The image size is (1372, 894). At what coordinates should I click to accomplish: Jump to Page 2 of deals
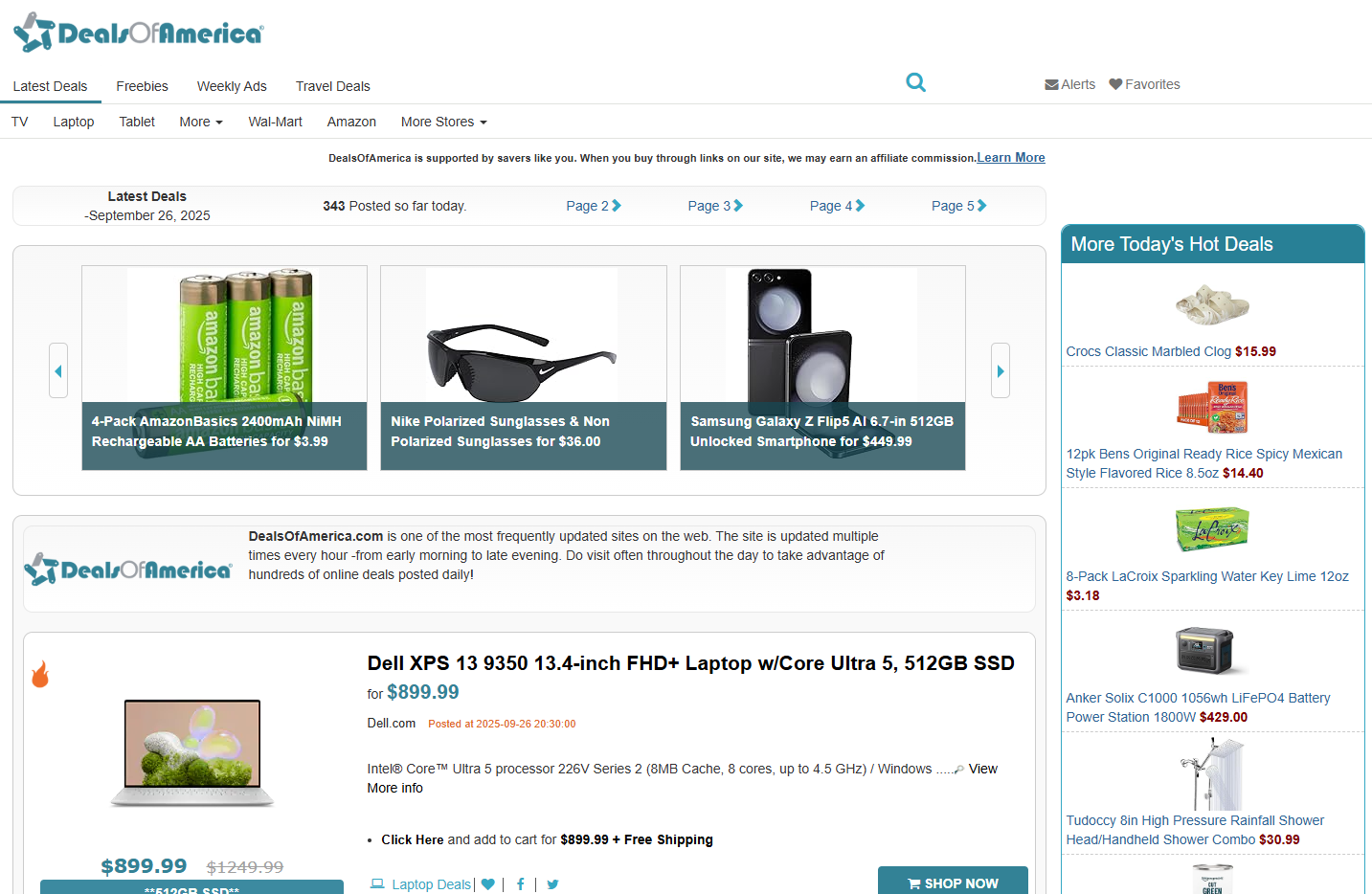(593, 206)
